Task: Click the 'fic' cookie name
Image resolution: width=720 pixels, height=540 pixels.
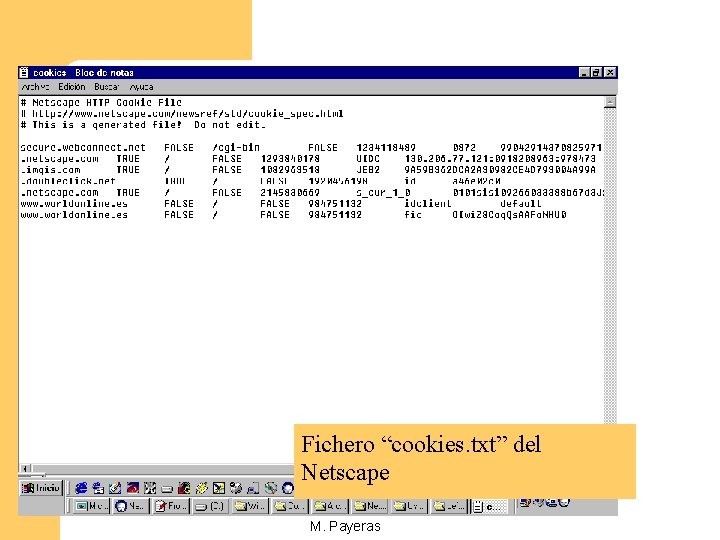Action: click(x=413, y=214)
